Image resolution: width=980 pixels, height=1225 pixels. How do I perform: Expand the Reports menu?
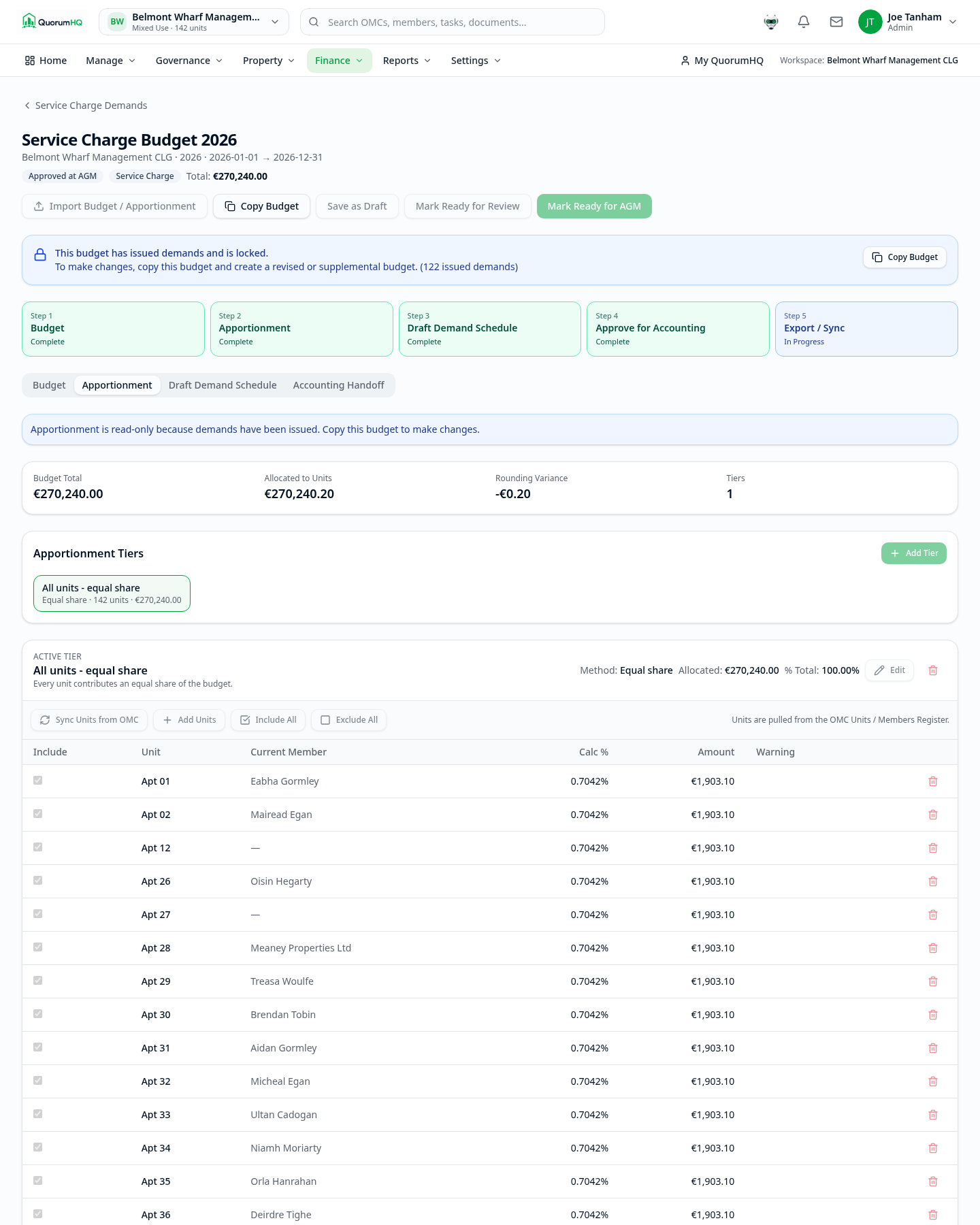tap(407, 61)
